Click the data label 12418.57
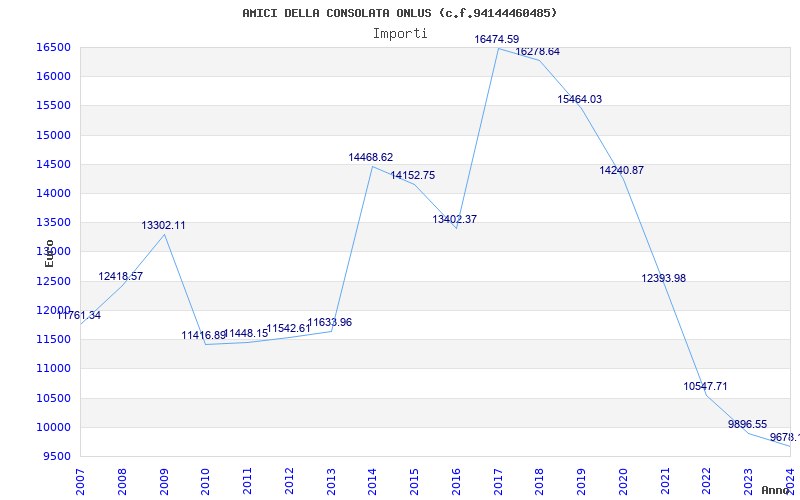The width and height of the screenshot is (800, 500). [x=120, y=277]
